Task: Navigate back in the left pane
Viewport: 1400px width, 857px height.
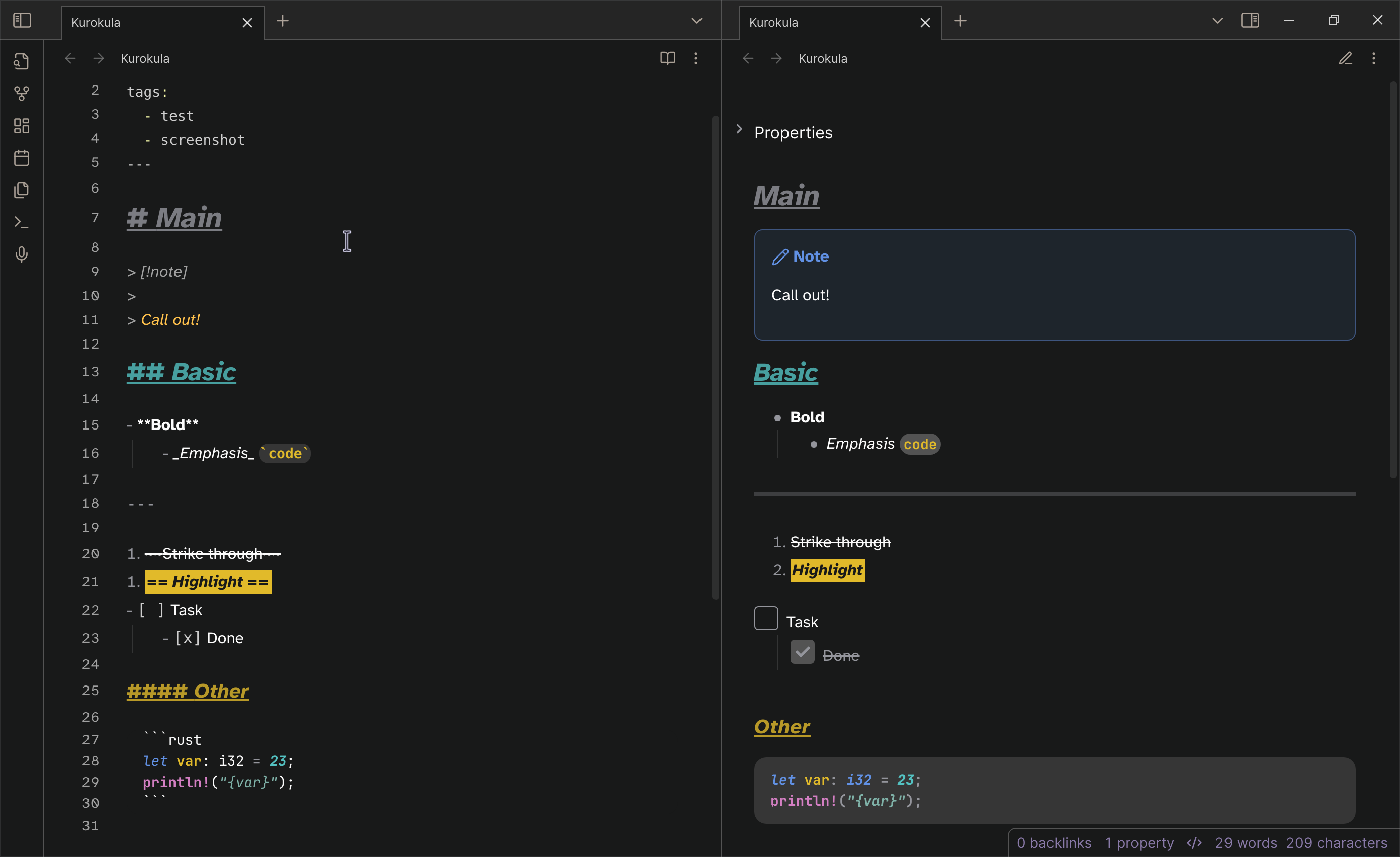Action: 70,58
